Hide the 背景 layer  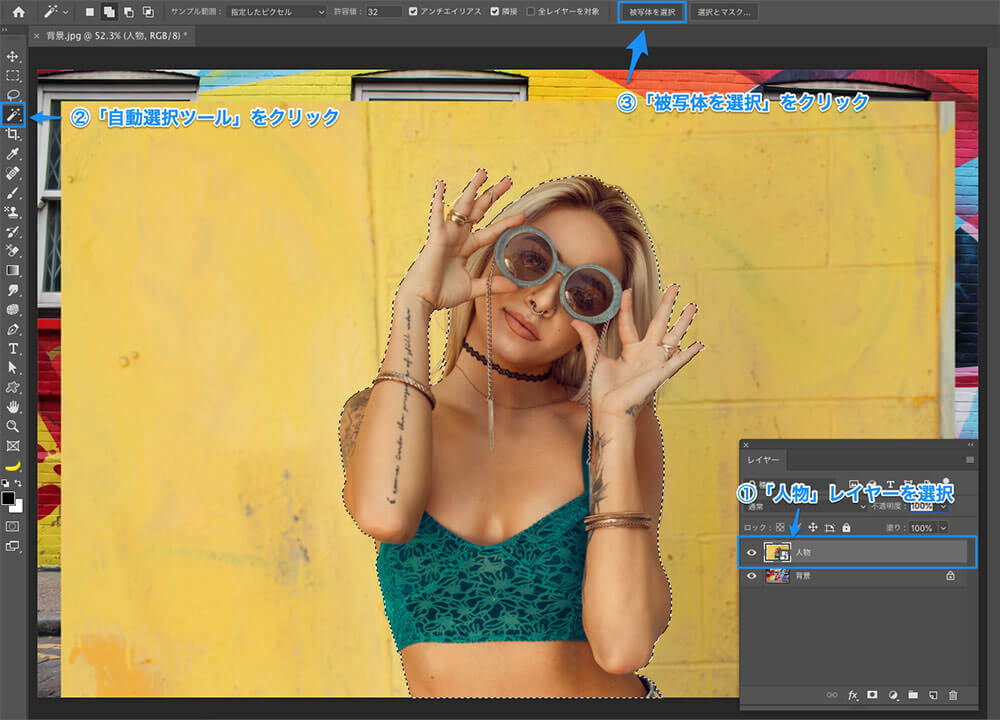[751, 576]
